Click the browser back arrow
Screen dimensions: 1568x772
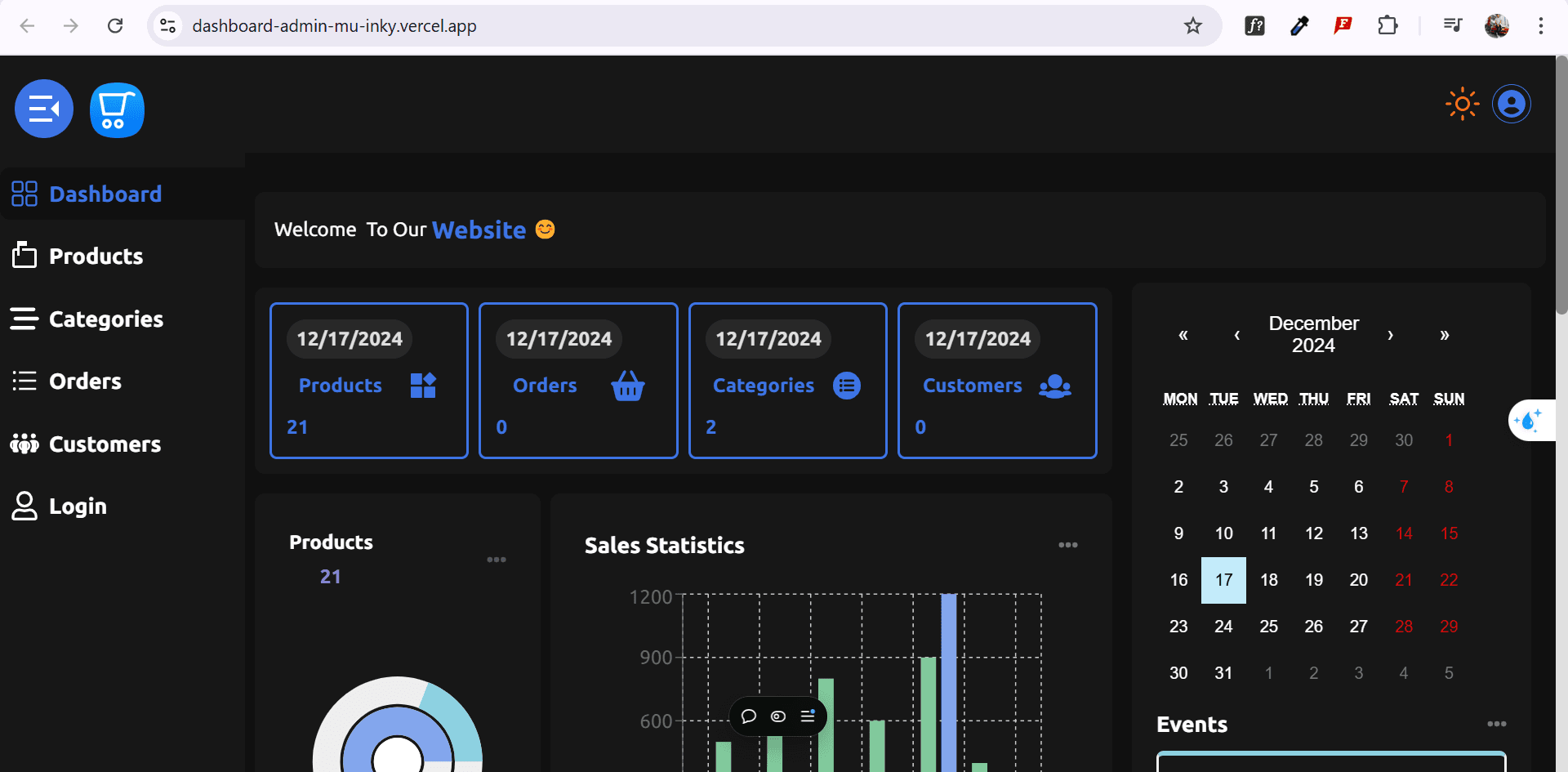[27, 26]
